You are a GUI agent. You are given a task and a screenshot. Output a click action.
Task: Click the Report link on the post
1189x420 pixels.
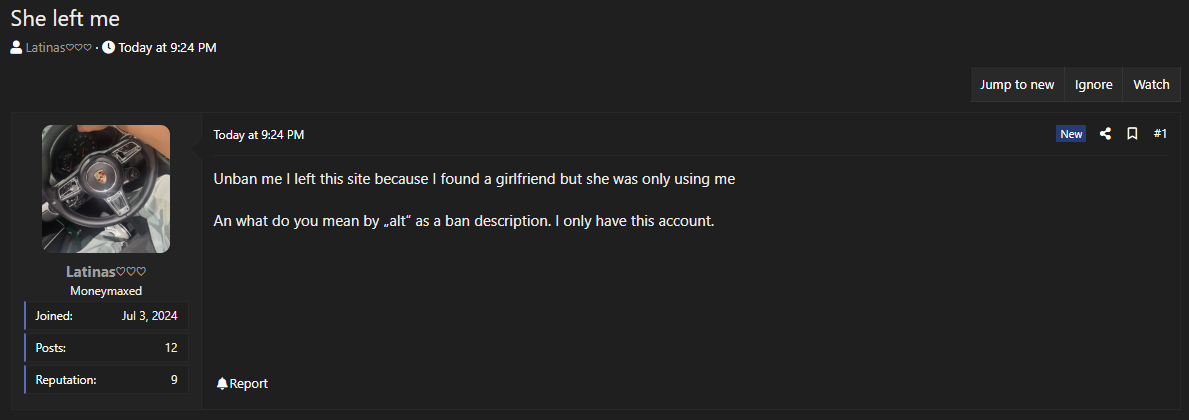point(248,383)
